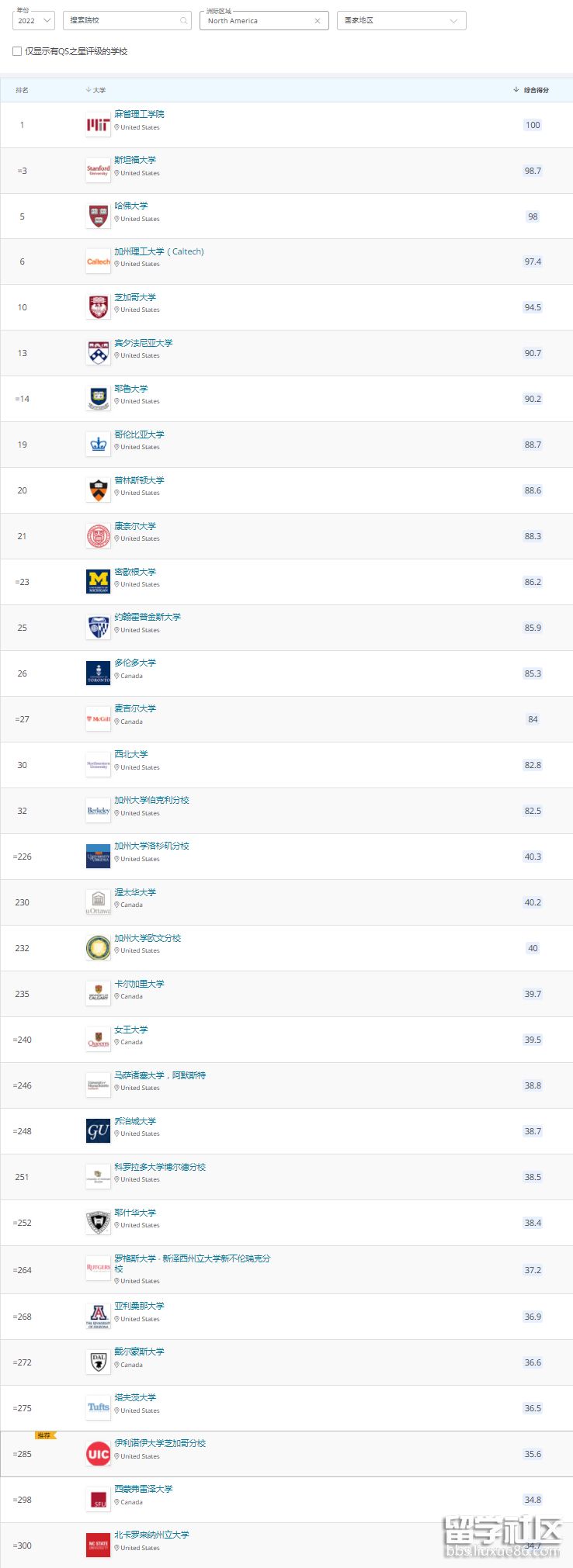Sort by 综合得分 column header

[x=535, y=90]
